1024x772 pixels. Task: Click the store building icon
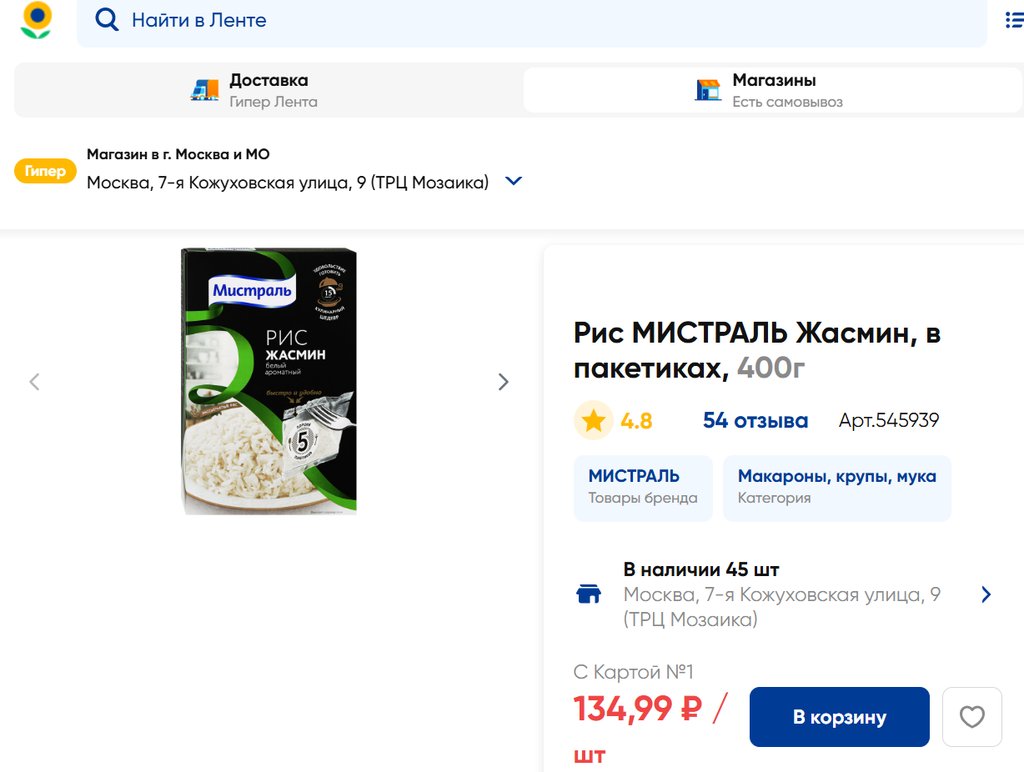708,90
